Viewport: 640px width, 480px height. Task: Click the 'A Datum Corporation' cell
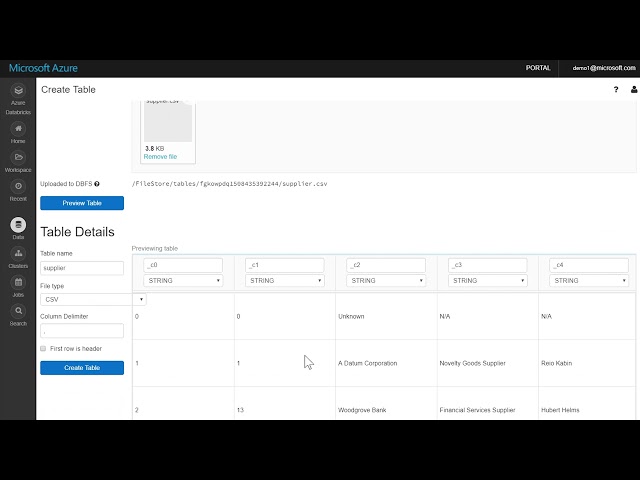(x=367, y=363)
